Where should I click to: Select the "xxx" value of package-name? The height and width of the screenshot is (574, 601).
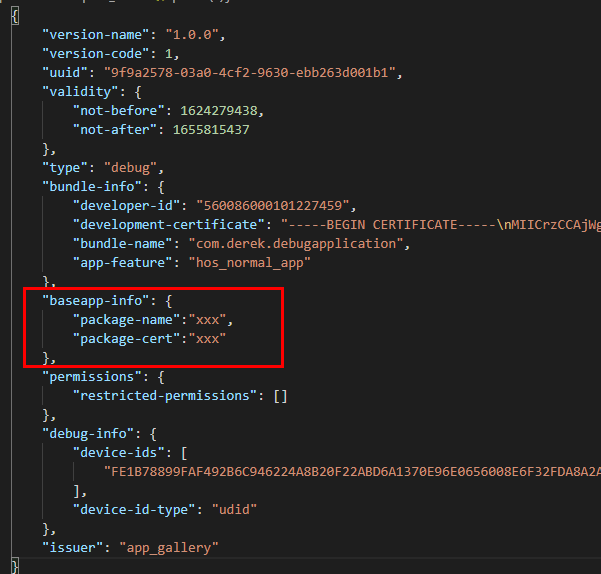(207, 320)
